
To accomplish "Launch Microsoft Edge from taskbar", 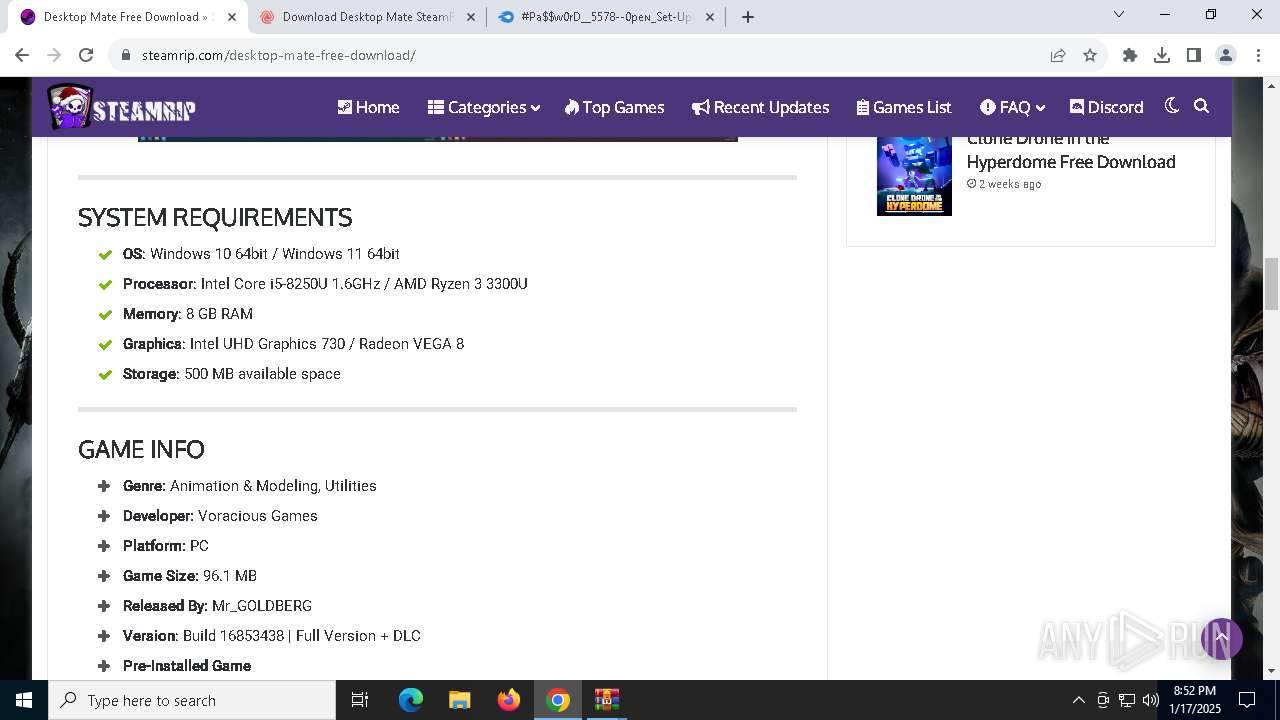I will 411,700.
